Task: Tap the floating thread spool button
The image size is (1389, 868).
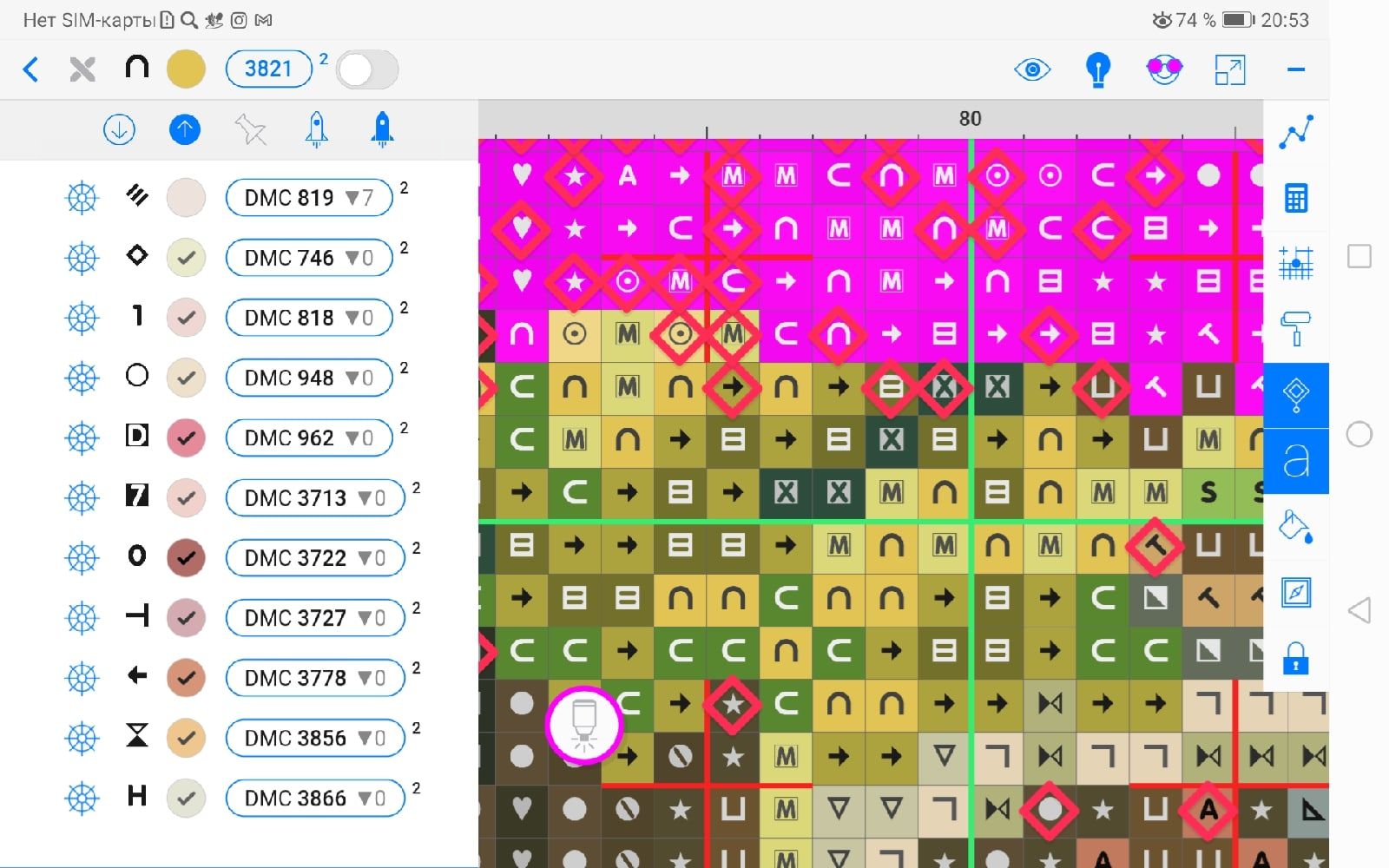Action: 584,724
